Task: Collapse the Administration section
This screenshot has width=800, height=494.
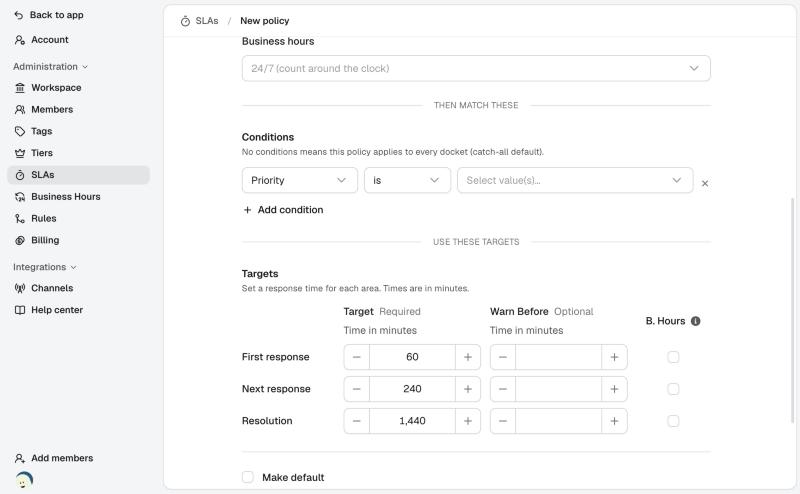Action: click(51, 67)
